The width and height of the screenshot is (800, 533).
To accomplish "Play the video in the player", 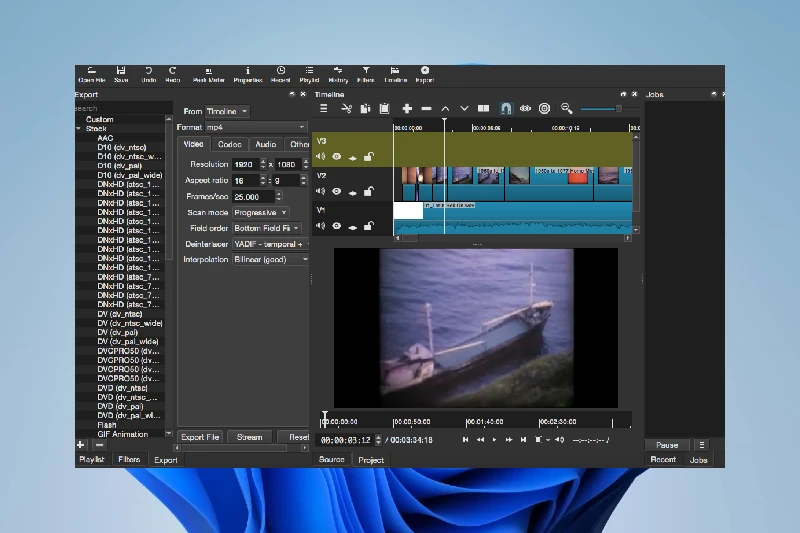I will tap(494, 440).
